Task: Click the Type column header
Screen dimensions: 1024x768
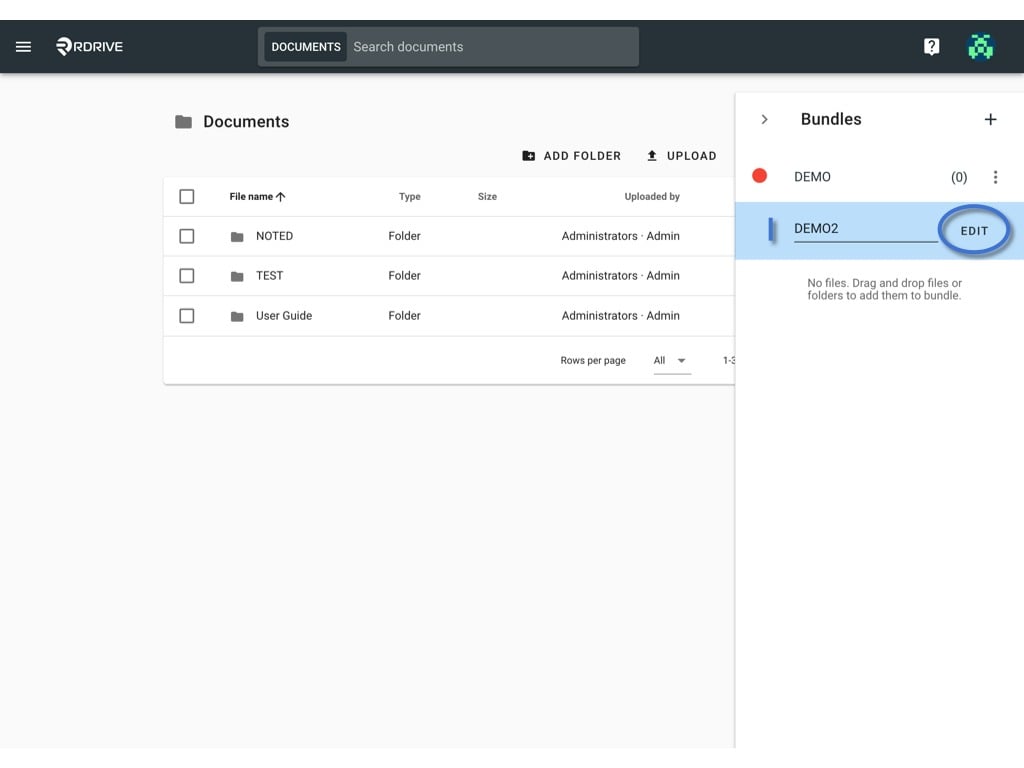Action: (x=409, y=197)
